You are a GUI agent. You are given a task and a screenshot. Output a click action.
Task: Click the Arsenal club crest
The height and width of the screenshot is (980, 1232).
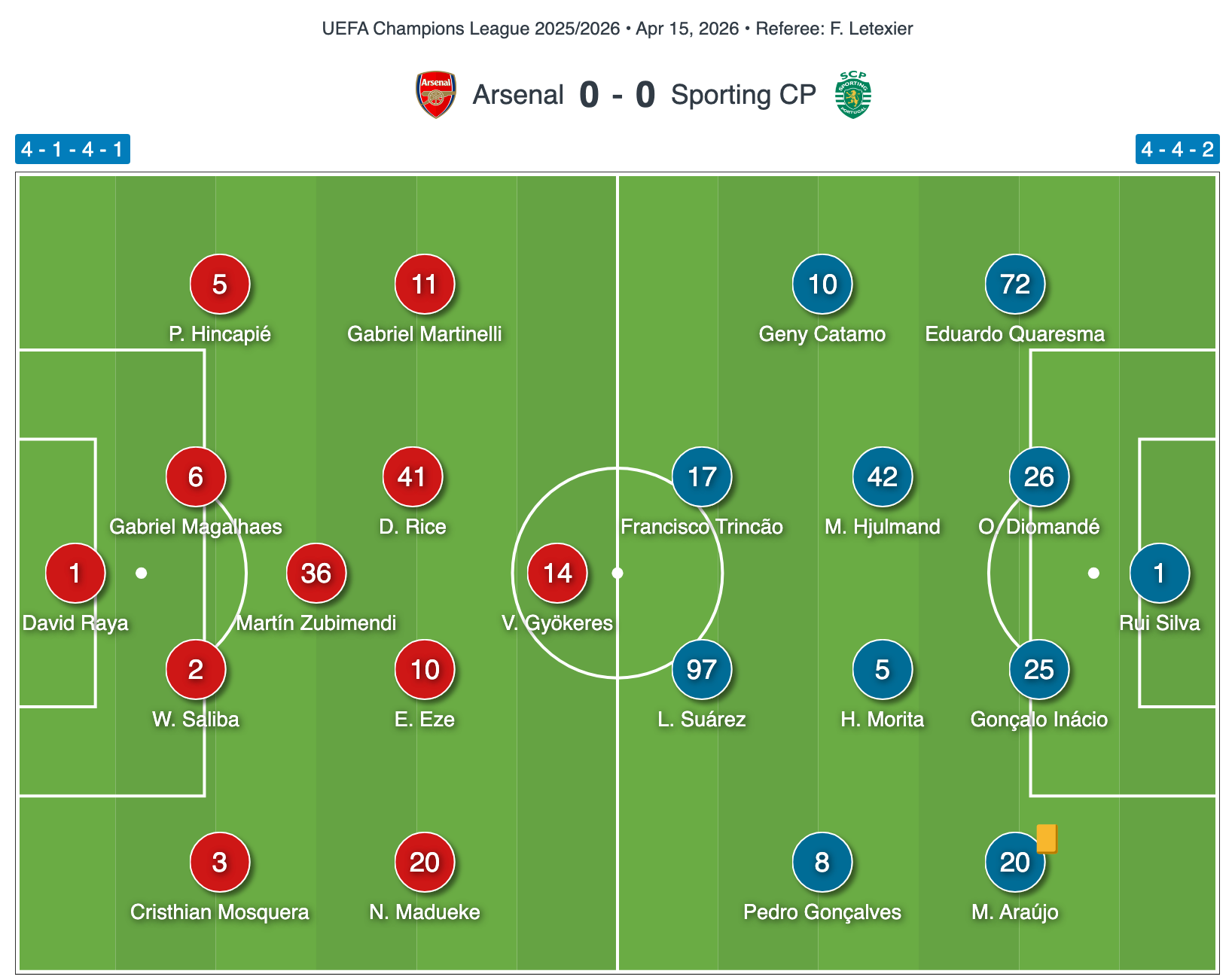[x=436, y=95]
